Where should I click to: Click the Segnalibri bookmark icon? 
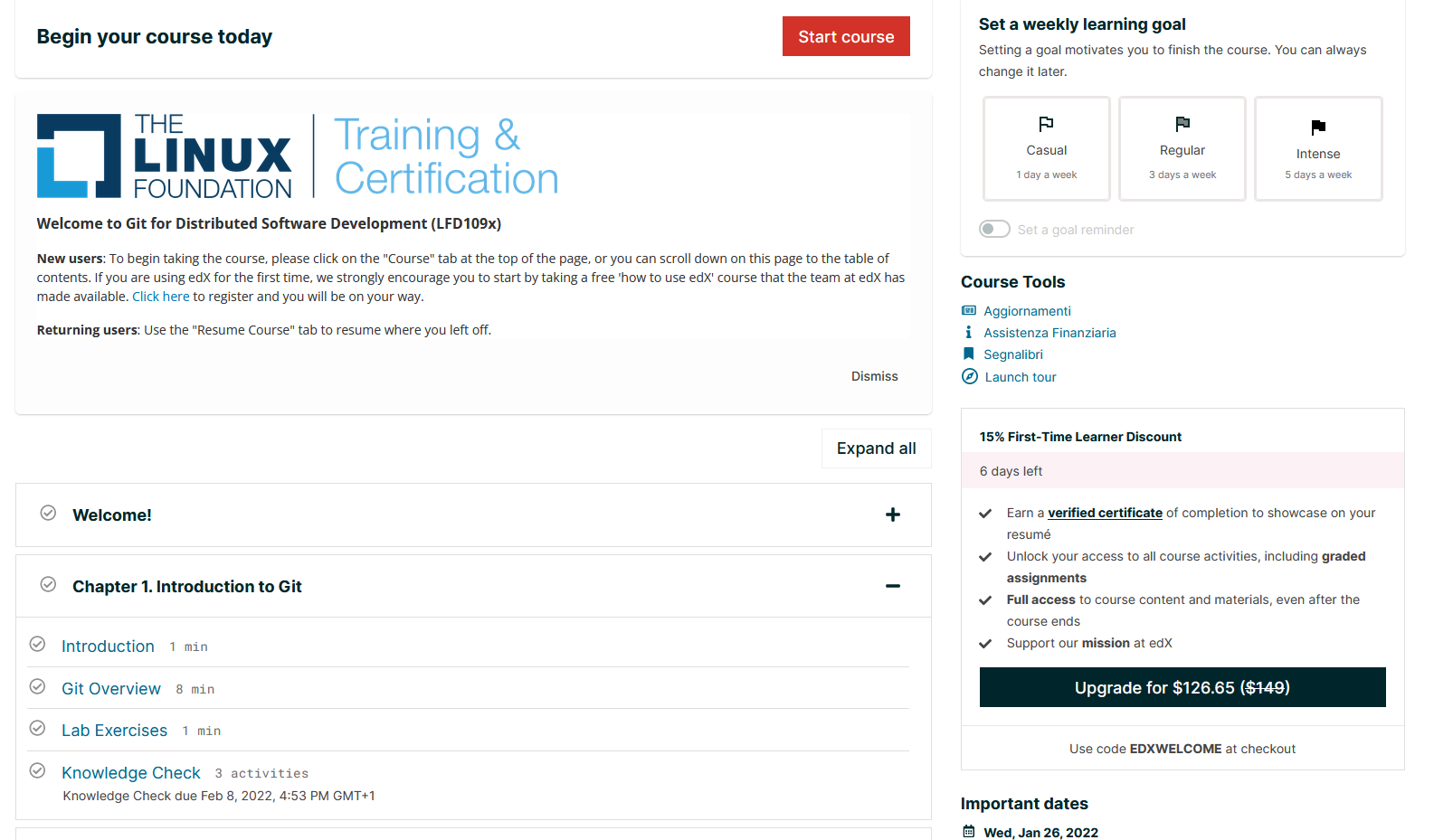(x=969, y=354)
